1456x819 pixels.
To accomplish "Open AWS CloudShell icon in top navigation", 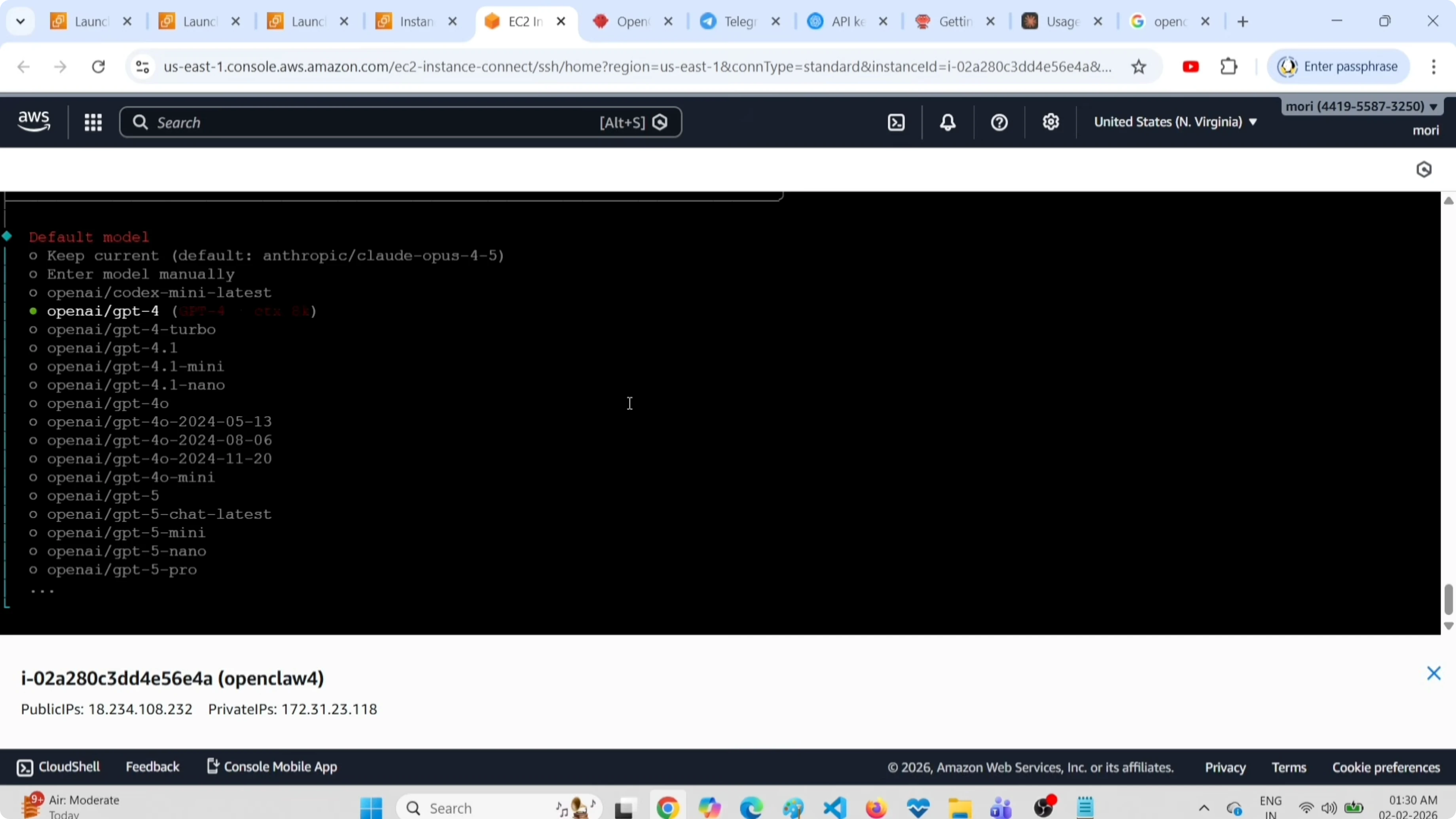I will coord(897,123).
